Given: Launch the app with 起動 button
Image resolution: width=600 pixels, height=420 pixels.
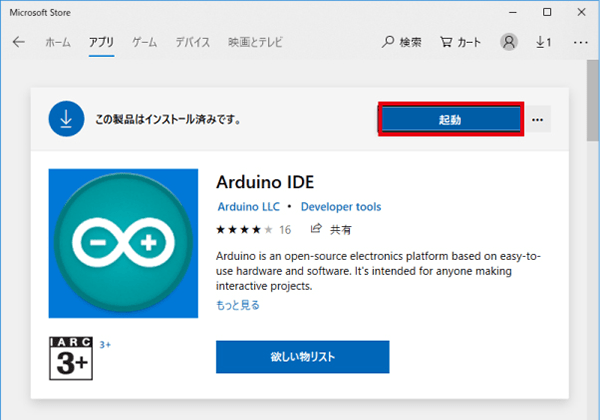Looking at the screenshot, I should click(451, 119).
